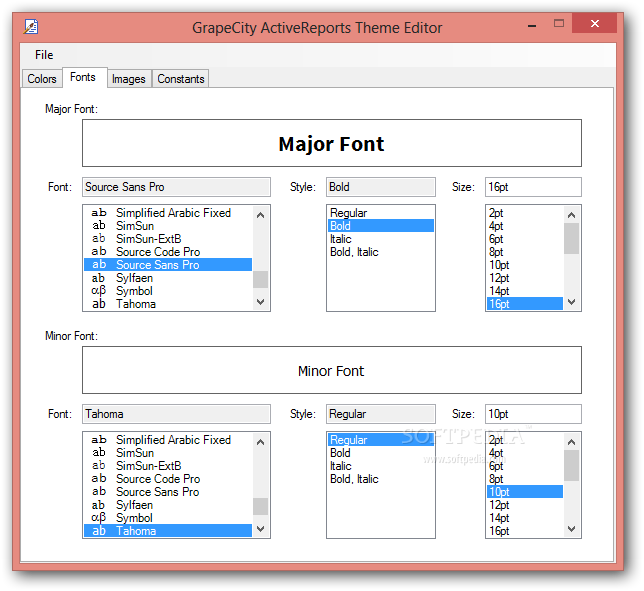Choose Regular style for Major Font
Viewport: 644px width, 591px height.
pos(381,213)
